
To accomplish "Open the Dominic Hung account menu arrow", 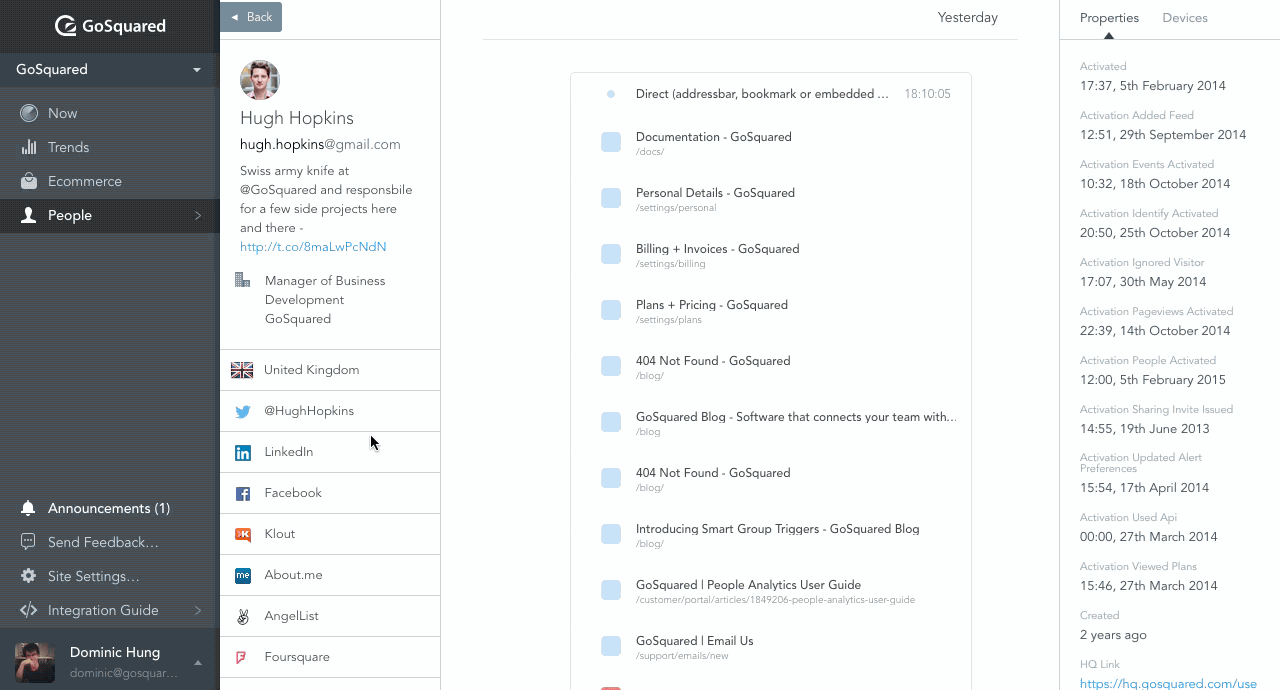I will [198, 662].
